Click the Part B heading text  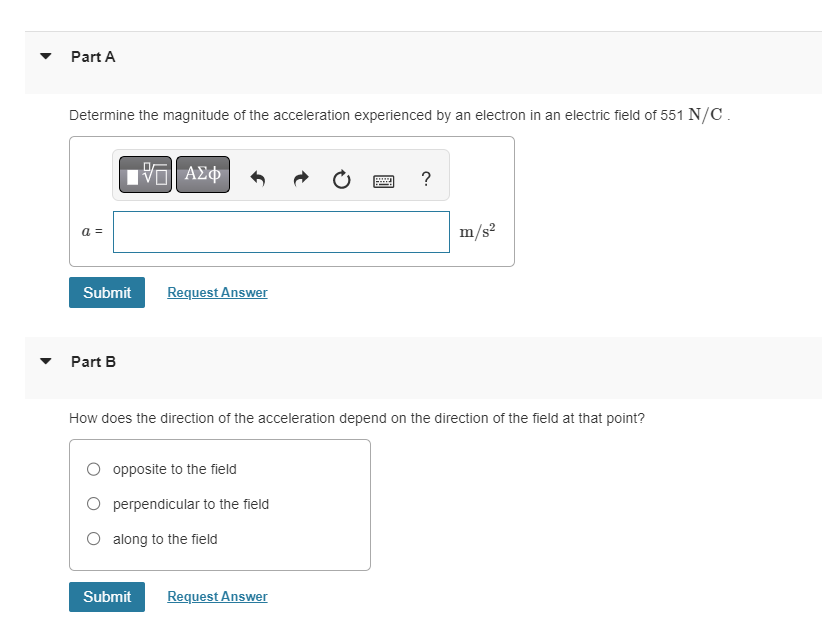click(93, 362)
